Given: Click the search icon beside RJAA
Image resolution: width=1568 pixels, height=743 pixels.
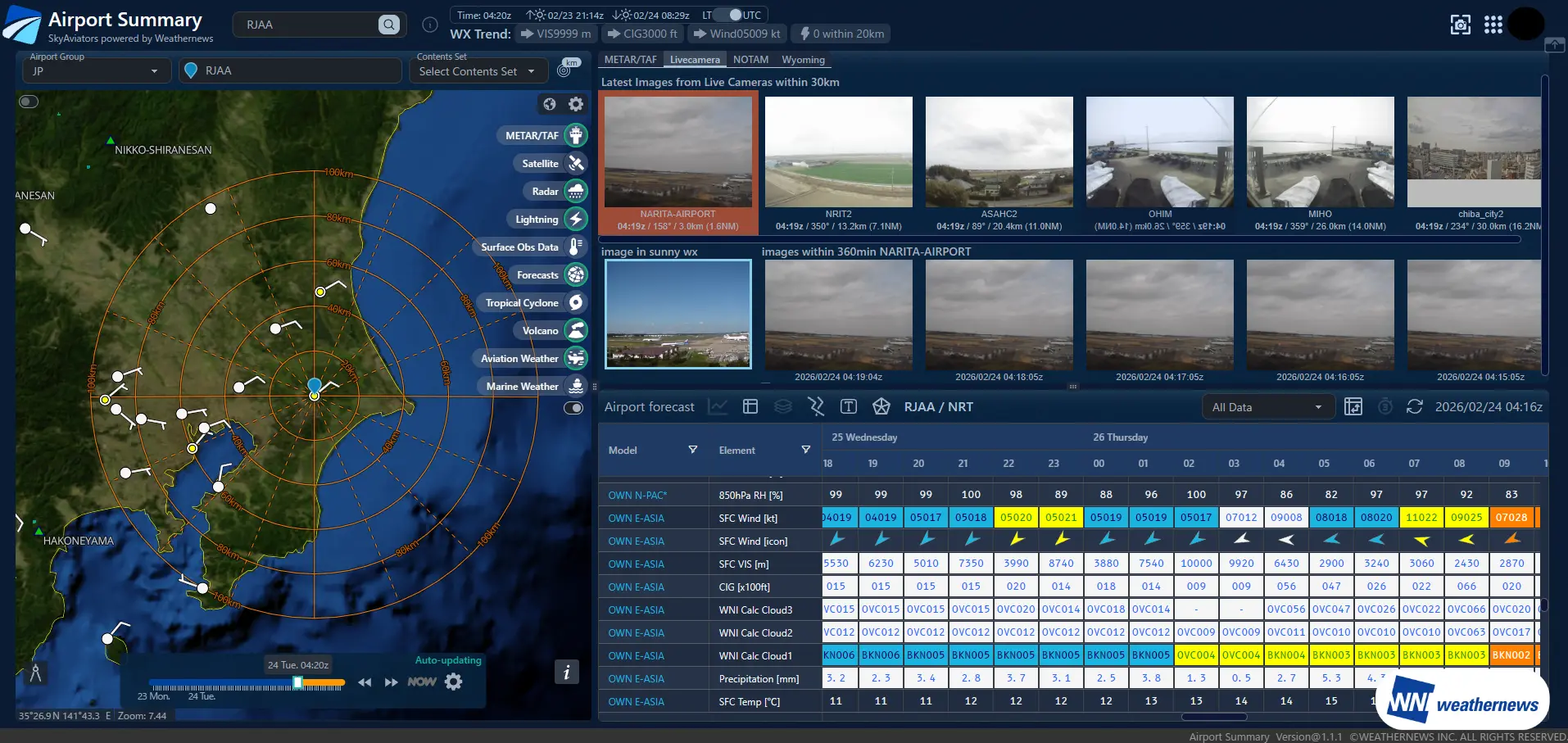Looking at the screenshot, I should tap(389, 25).
